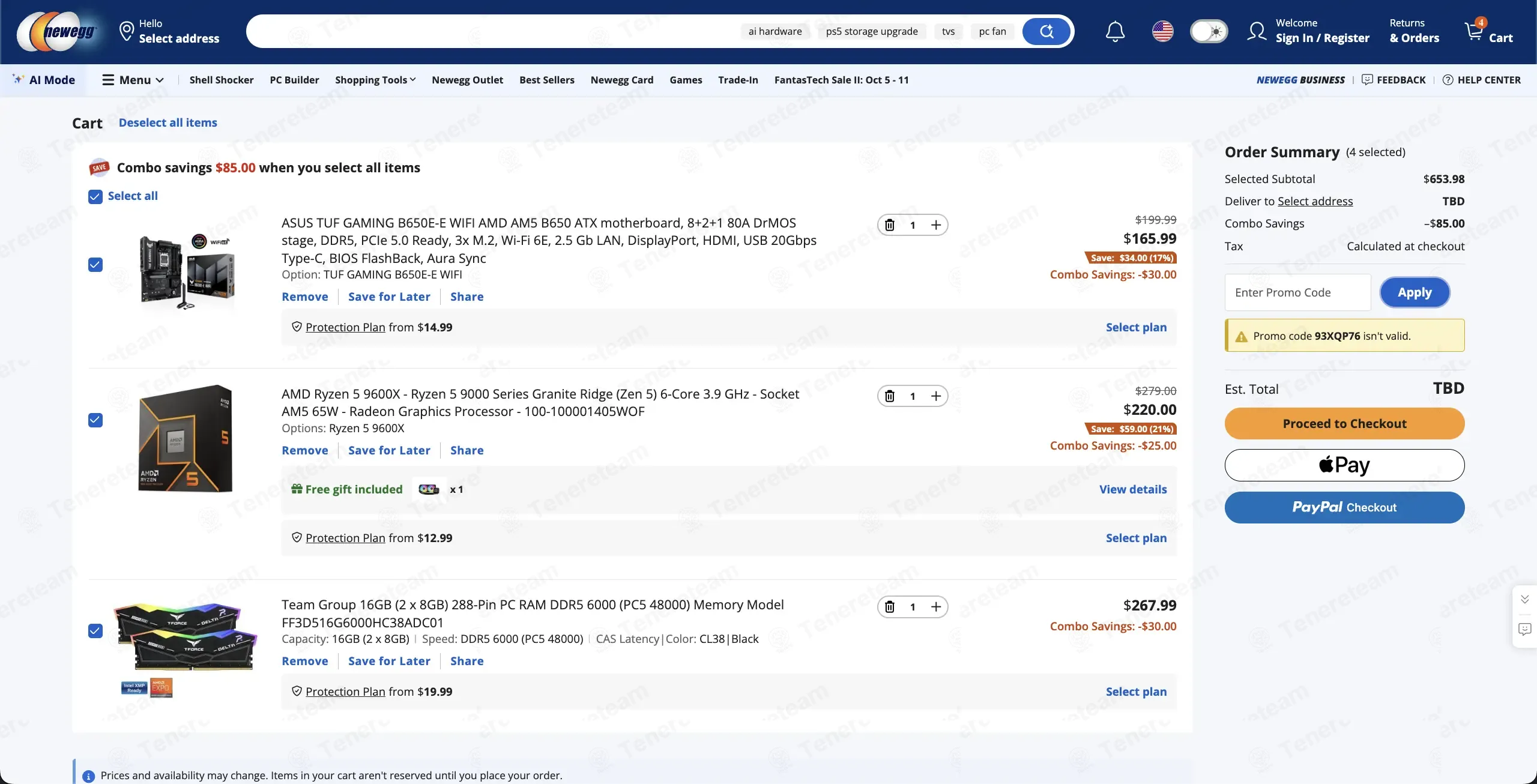Screen dimensions: 1537x784
Task: Click the Enter Promo Code field
Action: click(x=1297, y=292)
